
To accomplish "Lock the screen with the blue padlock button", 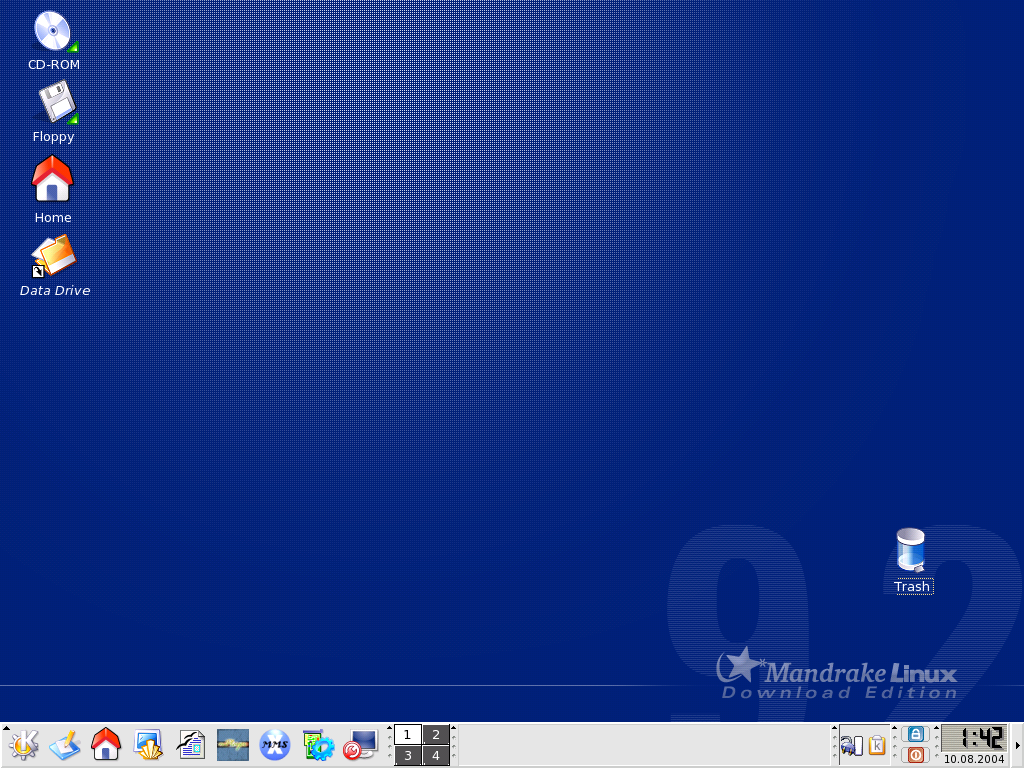I will pyautogui.click(x=916, y=734).
